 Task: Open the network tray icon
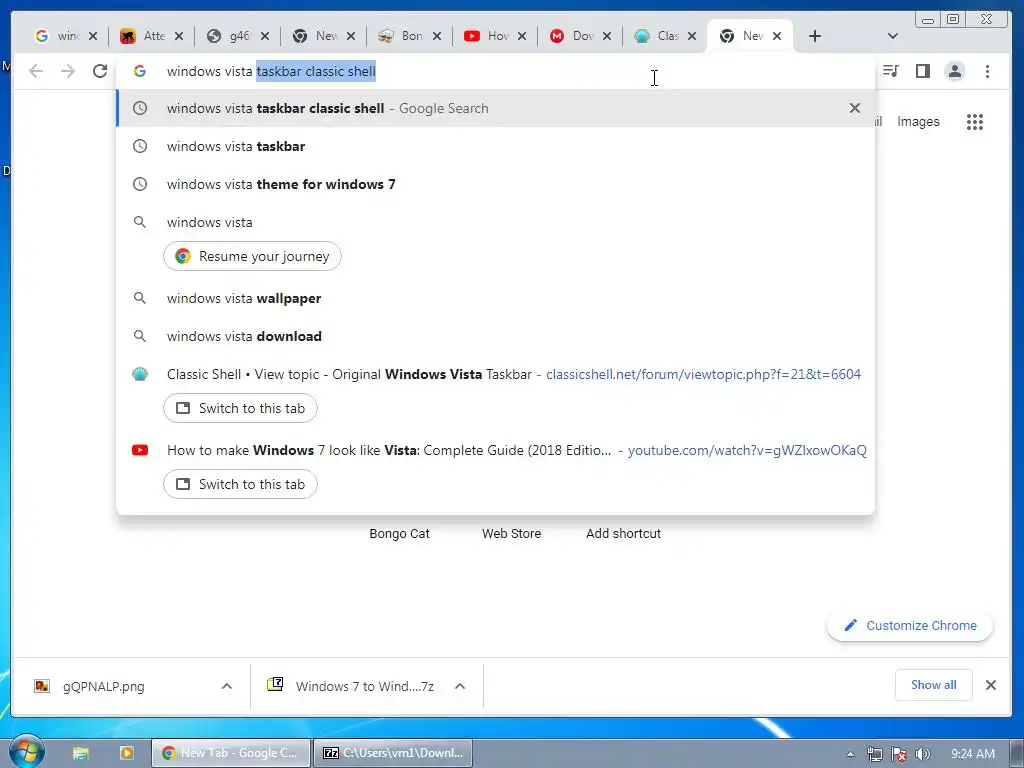pyautogui.click(x=874, y=754)
